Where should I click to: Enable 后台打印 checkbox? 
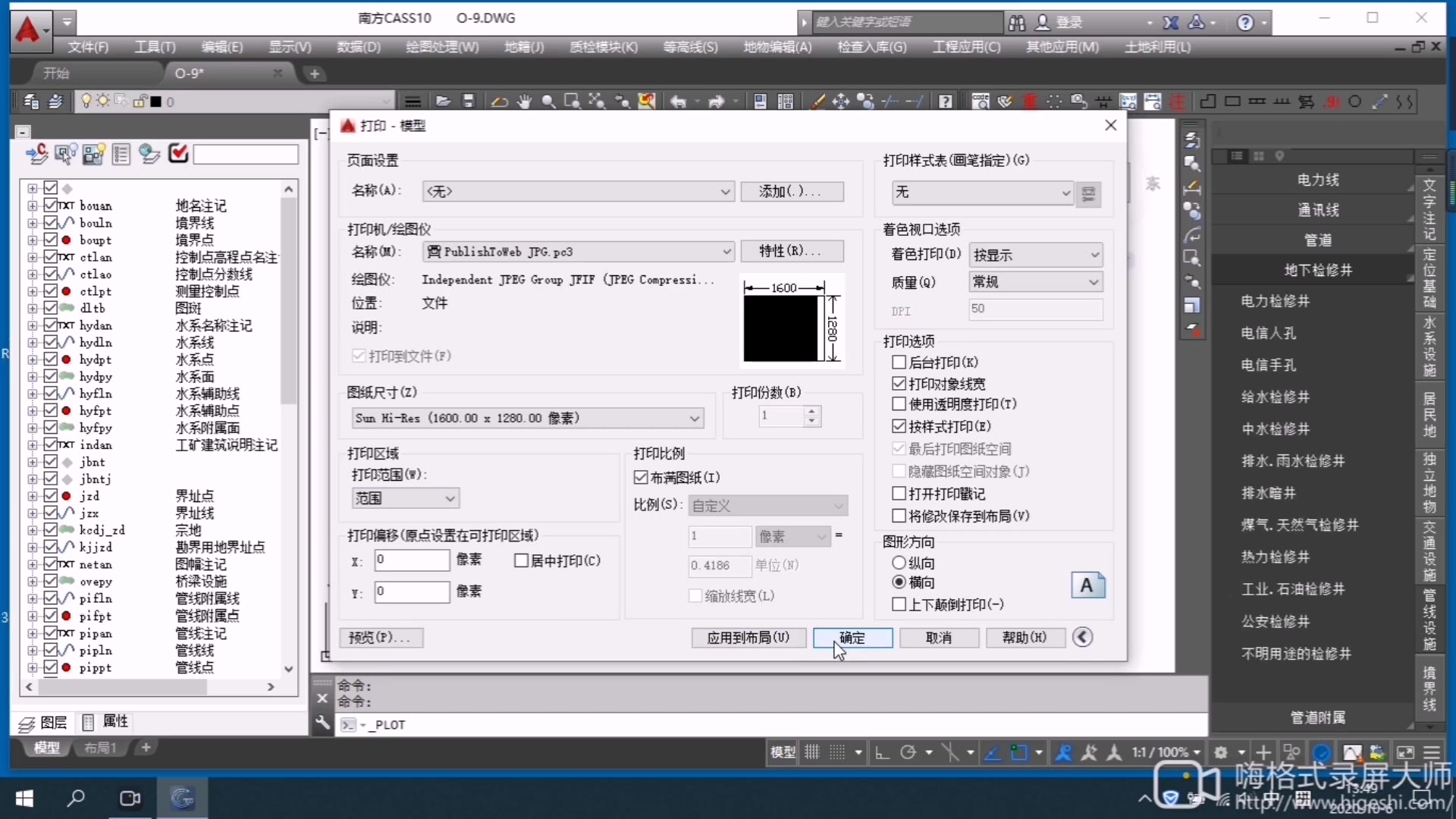point(899,362)
